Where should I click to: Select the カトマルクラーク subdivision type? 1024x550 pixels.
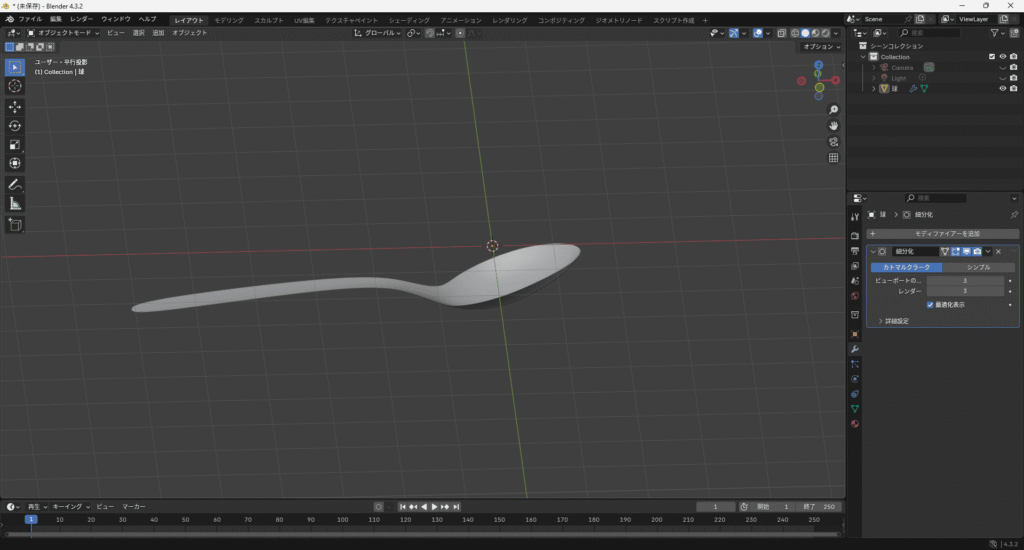coord(906,267)
